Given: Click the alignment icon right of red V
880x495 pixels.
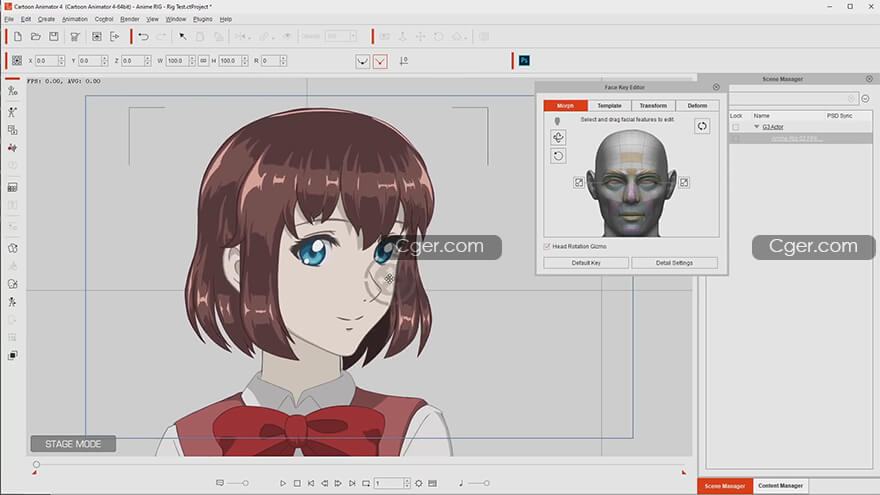Looking at the screenshot, I should pyautogui.click(x=404, y=61).
